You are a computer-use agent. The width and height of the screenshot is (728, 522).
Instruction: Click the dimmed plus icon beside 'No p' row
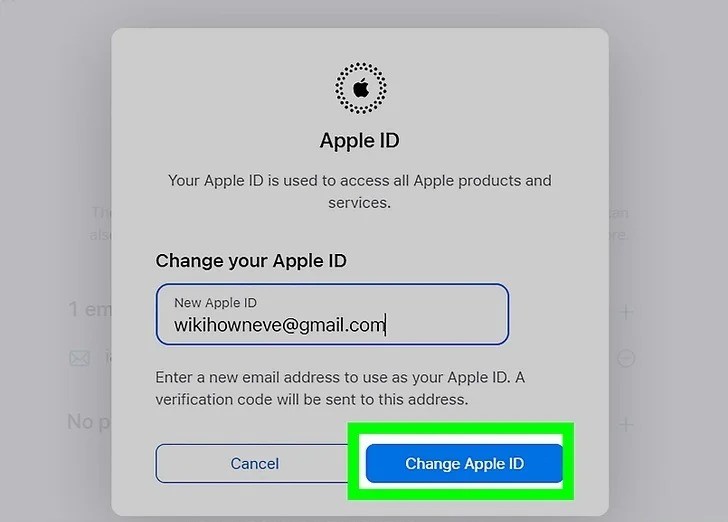pyautogui.click(x=626, y=424)
